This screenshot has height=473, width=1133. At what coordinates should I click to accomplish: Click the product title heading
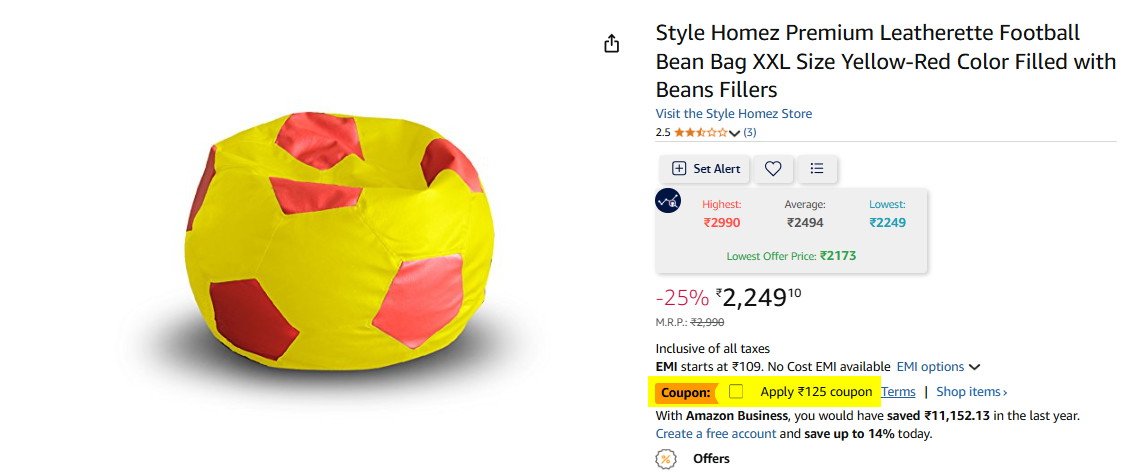[x=886, y=61]
